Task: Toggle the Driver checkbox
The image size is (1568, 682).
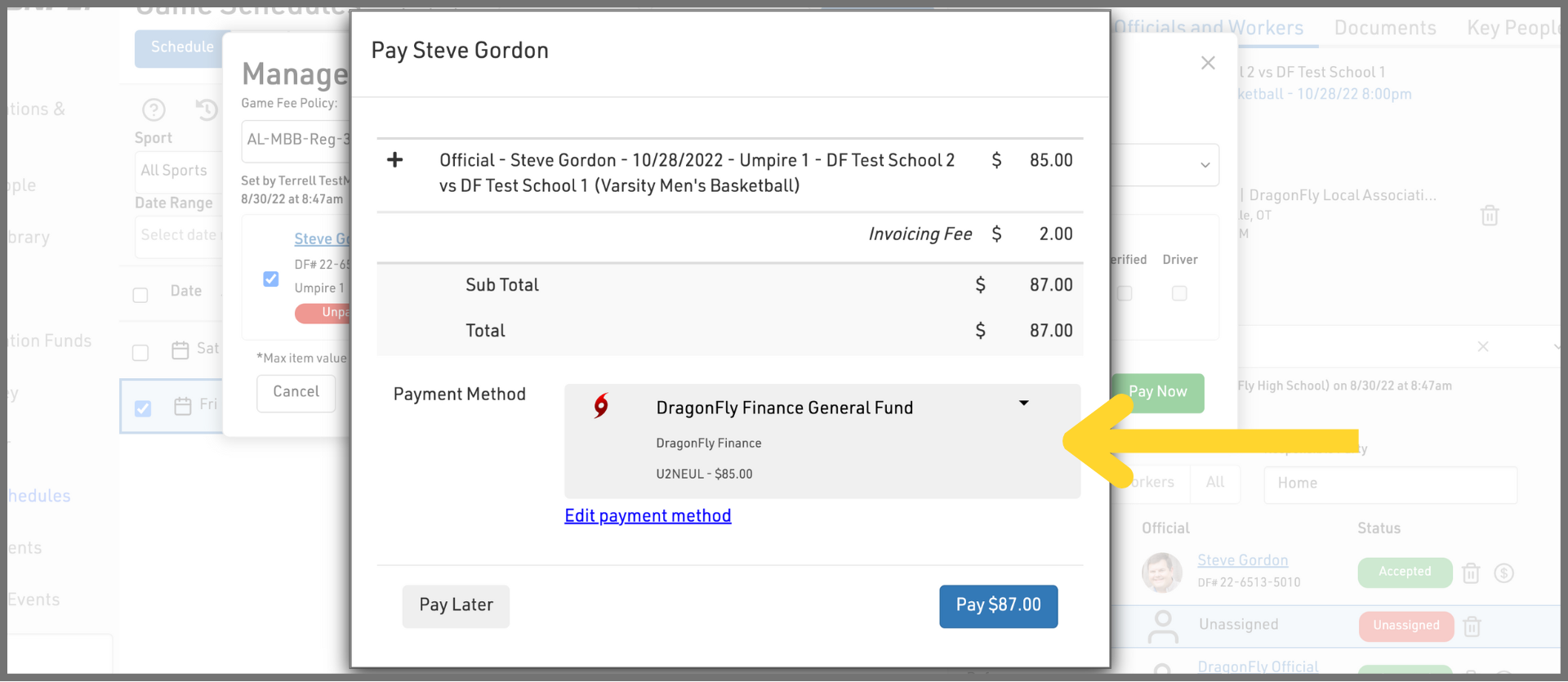Action: [x=1179, y=293]
